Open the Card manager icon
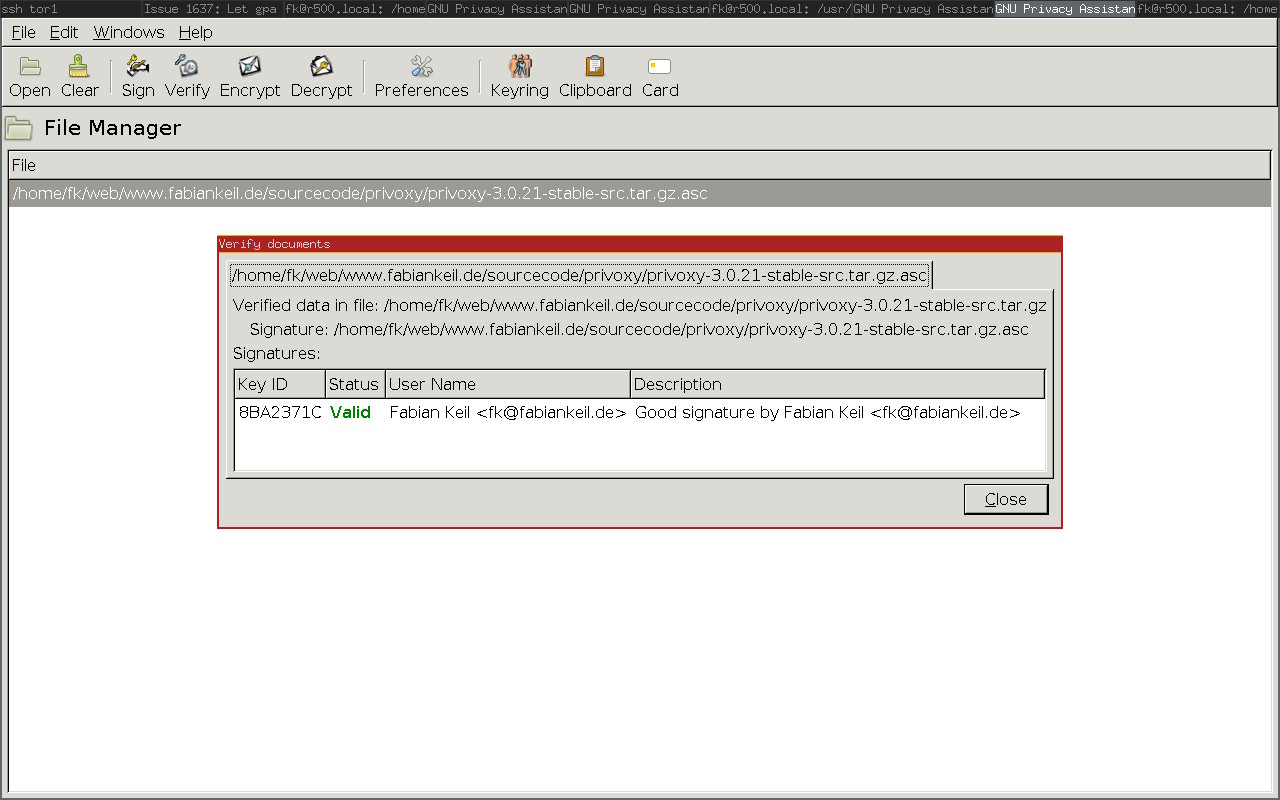The width and height of the screenshot is (1280, 800). click(x=659, y=67)
